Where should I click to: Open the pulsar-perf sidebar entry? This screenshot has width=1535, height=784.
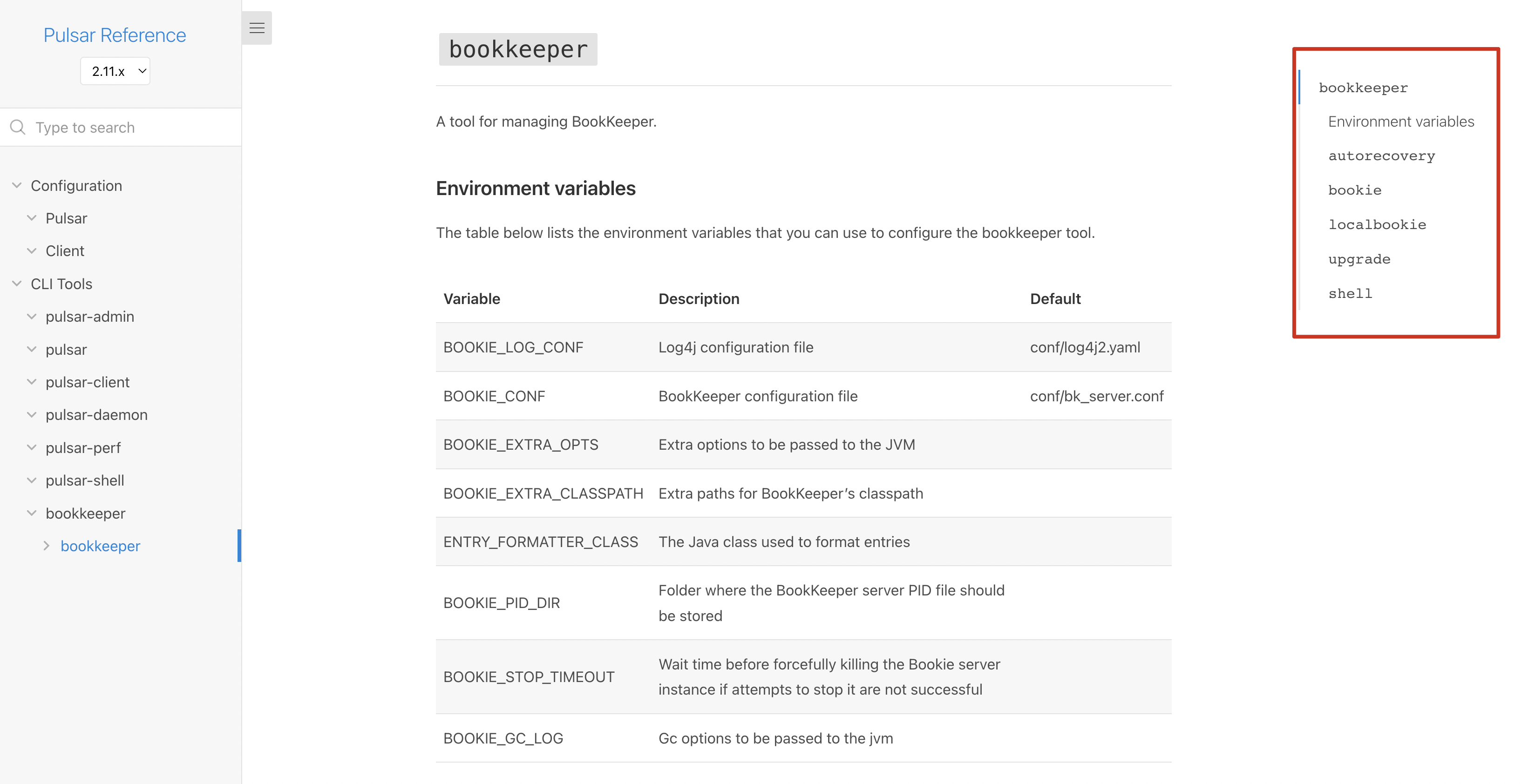click(83, 447)
